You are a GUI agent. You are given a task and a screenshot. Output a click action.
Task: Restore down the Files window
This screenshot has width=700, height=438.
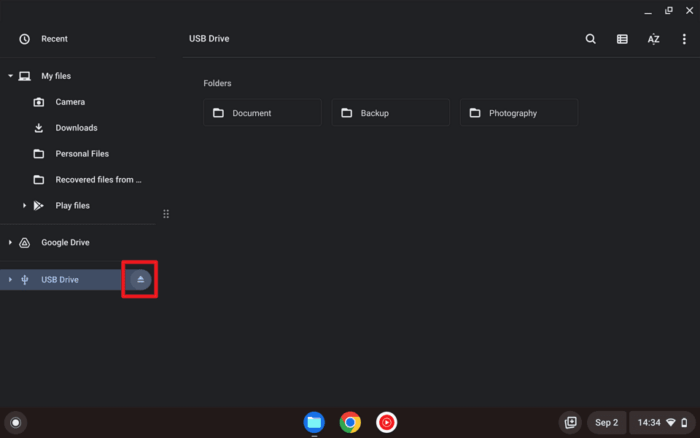point(669,10)
